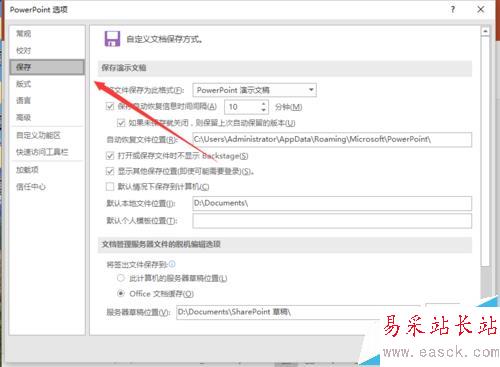Click the default local file location field
Image resolution: width=500 pixels, height=367 pixels.
pos(332,203)
